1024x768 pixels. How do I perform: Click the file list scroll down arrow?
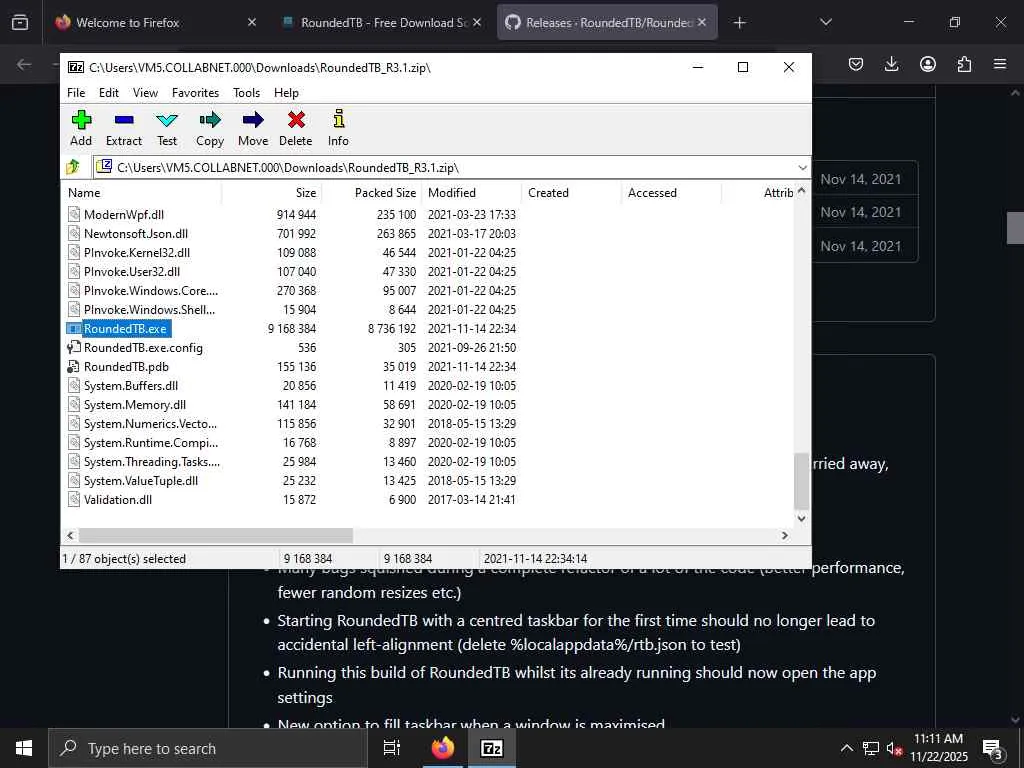pyautogui.click(x=801, y=519)
